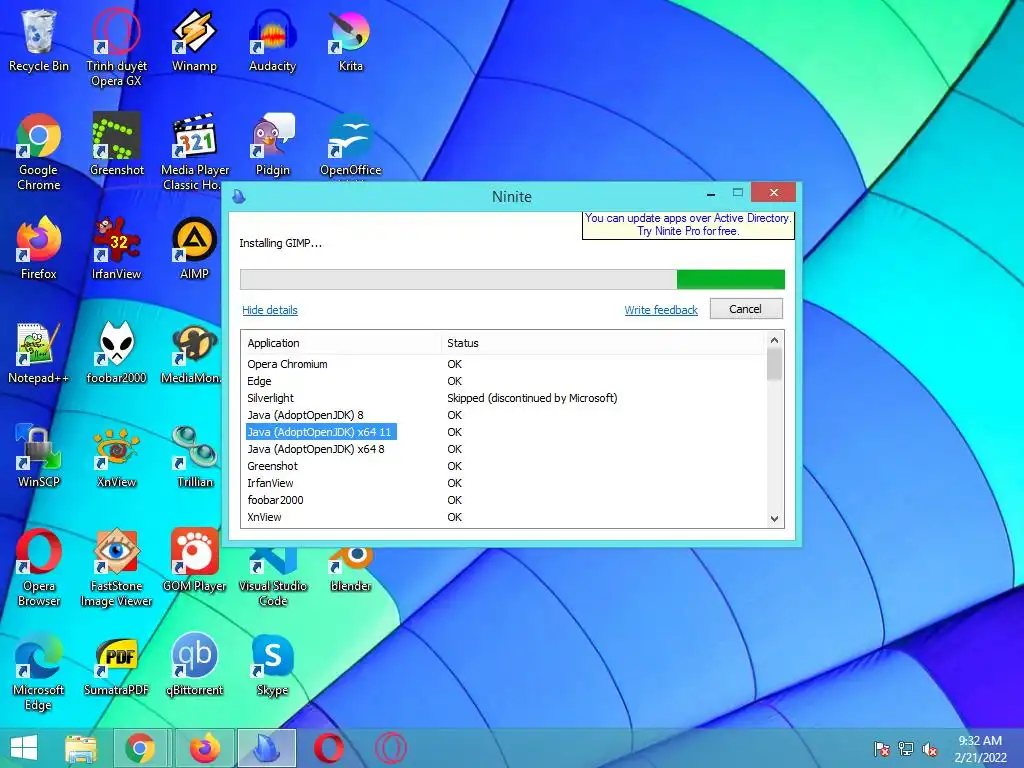Image resolution: width=1024 pixels, height=768 pixels.
Task: Select the Silverlight row
Action: pos(503,398)
